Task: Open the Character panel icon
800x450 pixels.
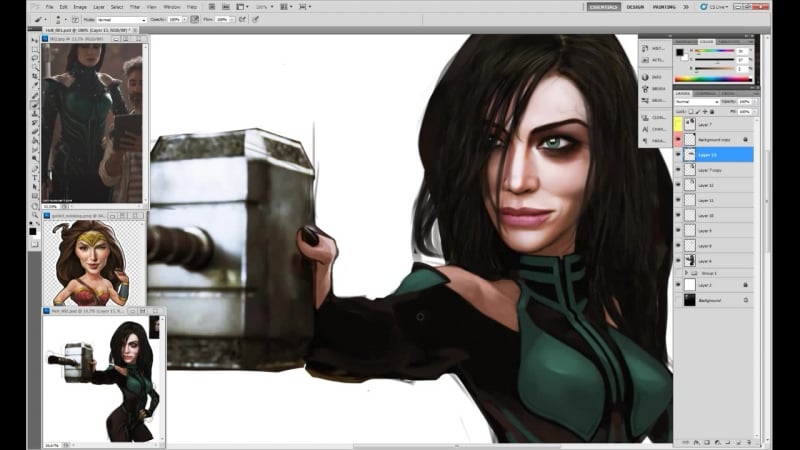Action: (x=647, y=128)
